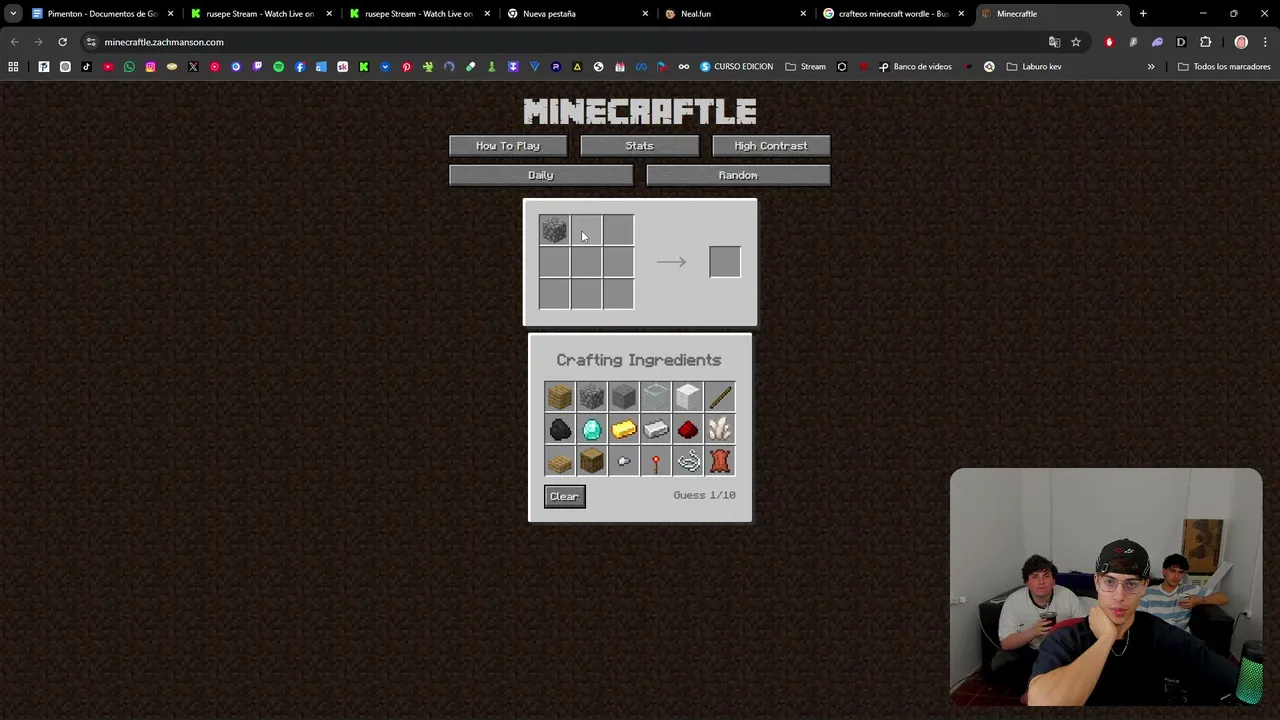Image resolution: width=1280 pixels, height=720 pixels.
Task: Expand the Laburo kev bookmarks folder
Action: click(x=1034, y=67)
